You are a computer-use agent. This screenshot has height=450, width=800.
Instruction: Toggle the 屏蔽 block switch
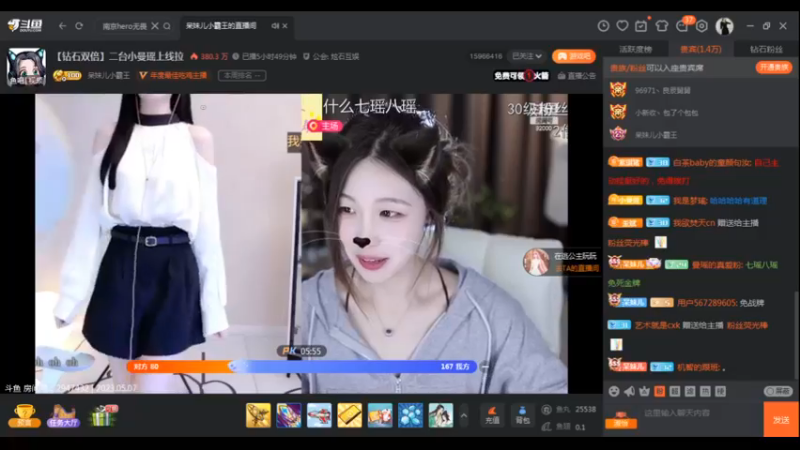pos(778,391)
